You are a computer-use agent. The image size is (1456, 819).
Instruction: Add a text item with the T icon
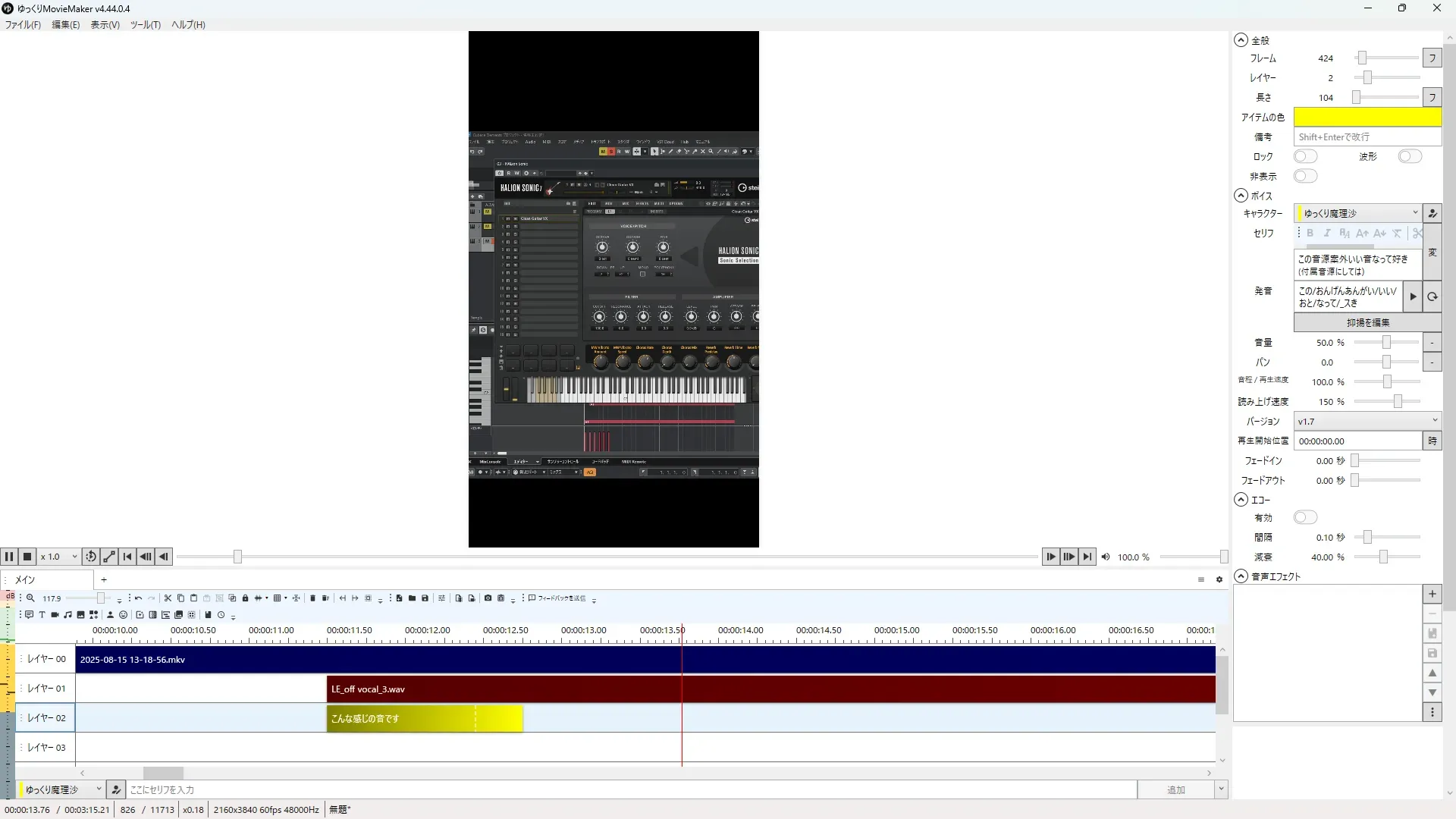pyautogui.click(x=42, y=615)
